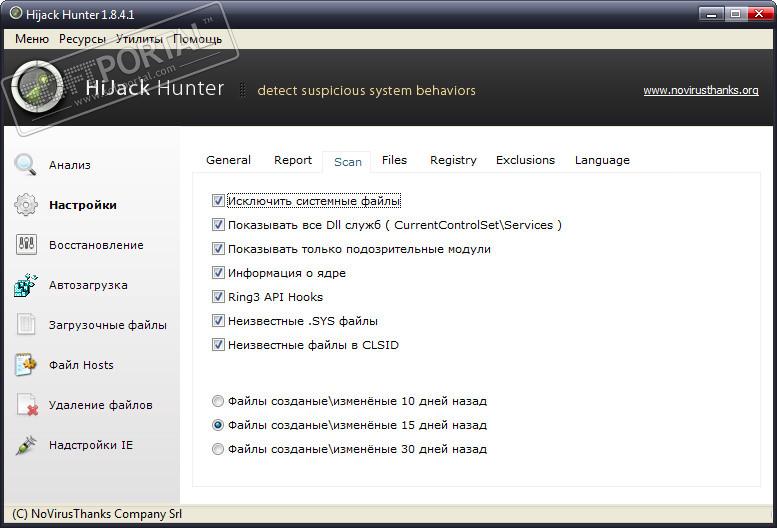
Task: Toggle Исключить системные файлы checkbox
Action: 218,201
